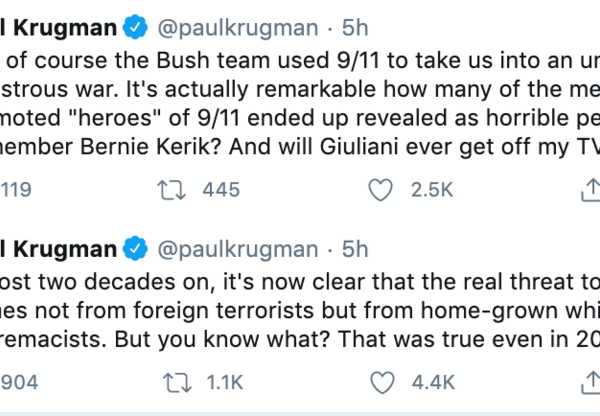Viewport: 600px width, 416px height.
Task: Share the second Krugman tweet
Action: [587, 380]
